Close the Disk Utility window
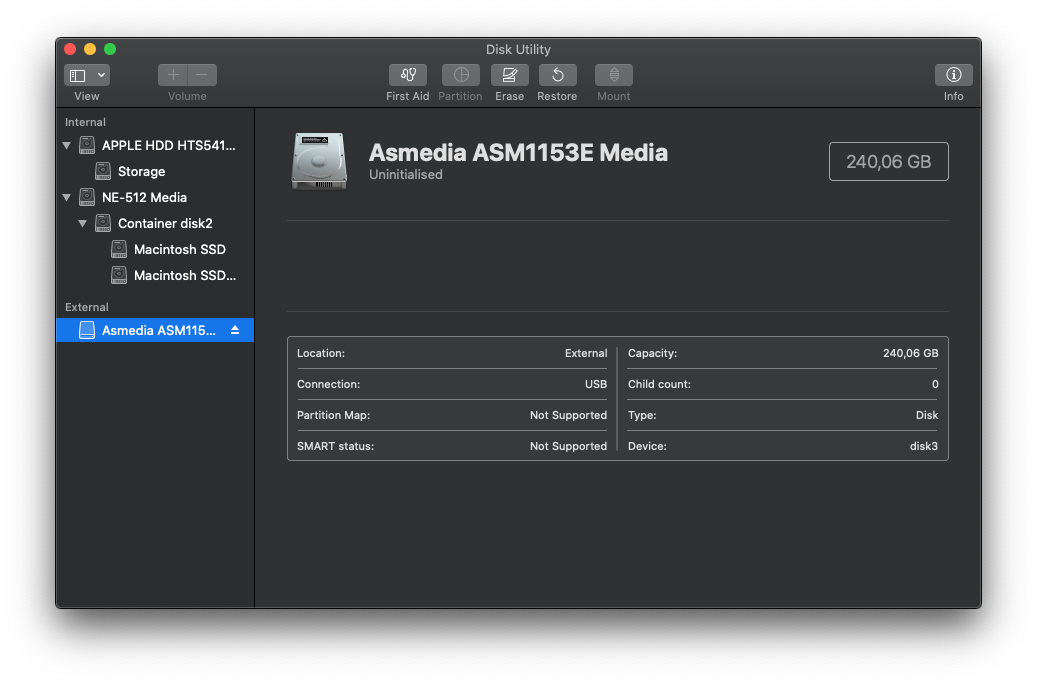The image size is (1037, 682). pos(70,49)
